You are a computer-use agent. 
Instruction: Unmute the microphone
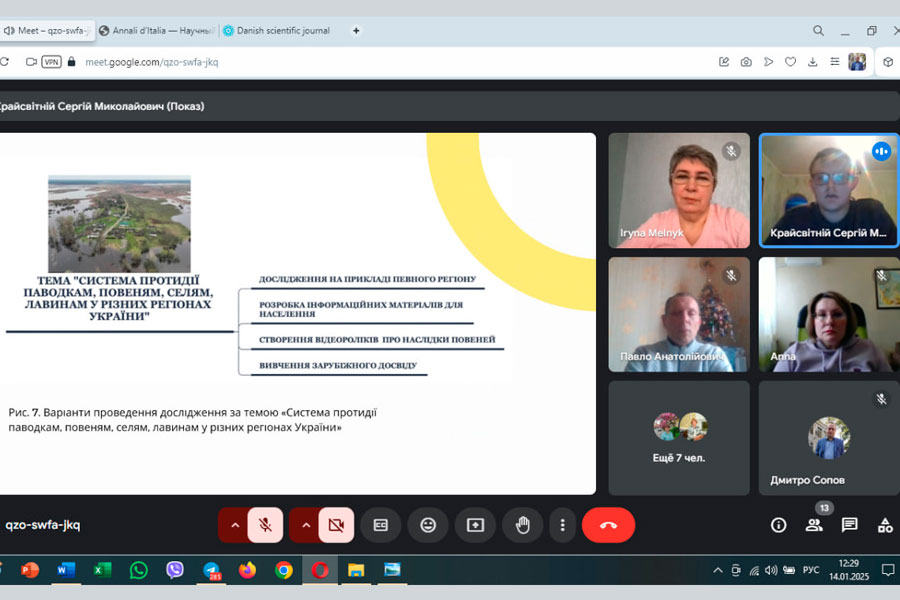[266, 525]
